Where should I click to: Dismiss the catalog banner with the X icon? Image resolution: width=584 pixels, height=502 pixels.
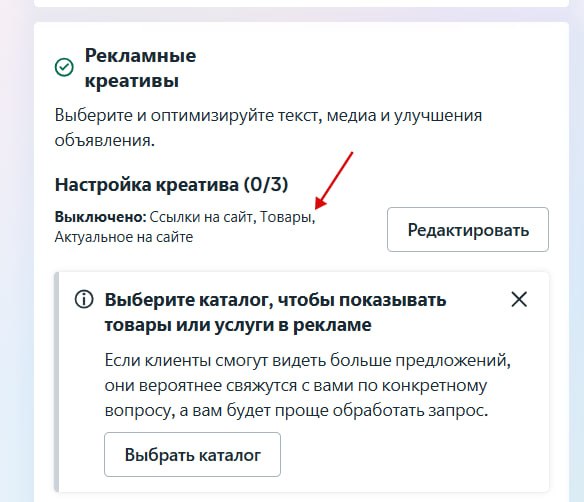coord(519,299)
